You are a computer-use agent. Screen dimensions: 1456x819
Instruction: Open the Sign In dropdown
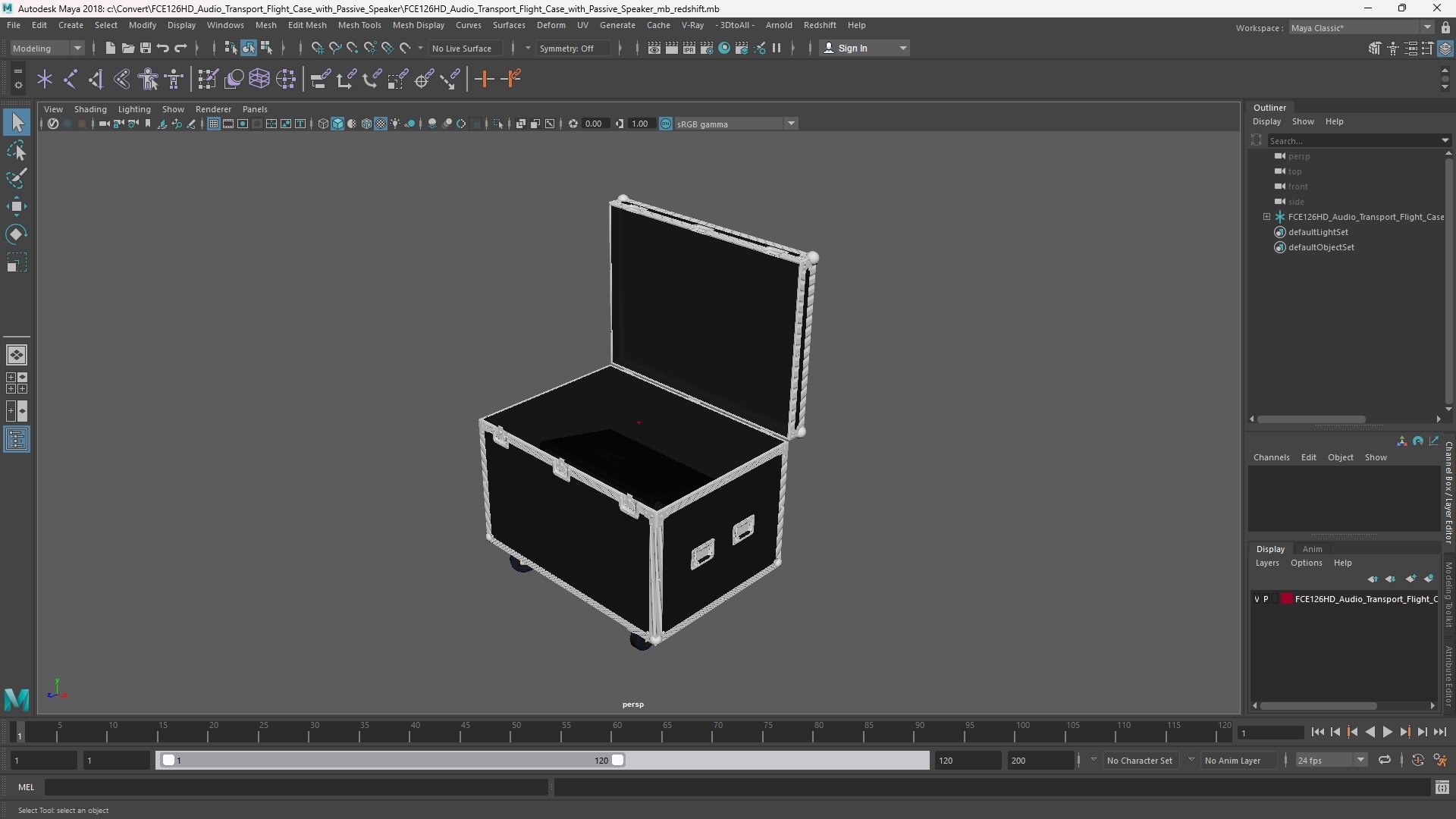pos(864,48)
